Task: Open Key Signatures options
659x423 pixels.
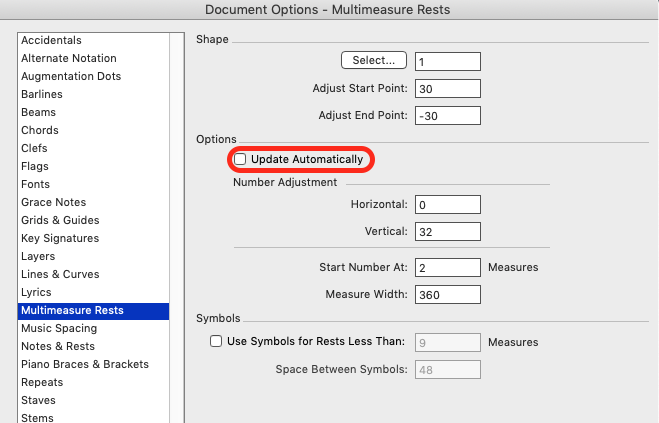Action: [x=60, y=238]
